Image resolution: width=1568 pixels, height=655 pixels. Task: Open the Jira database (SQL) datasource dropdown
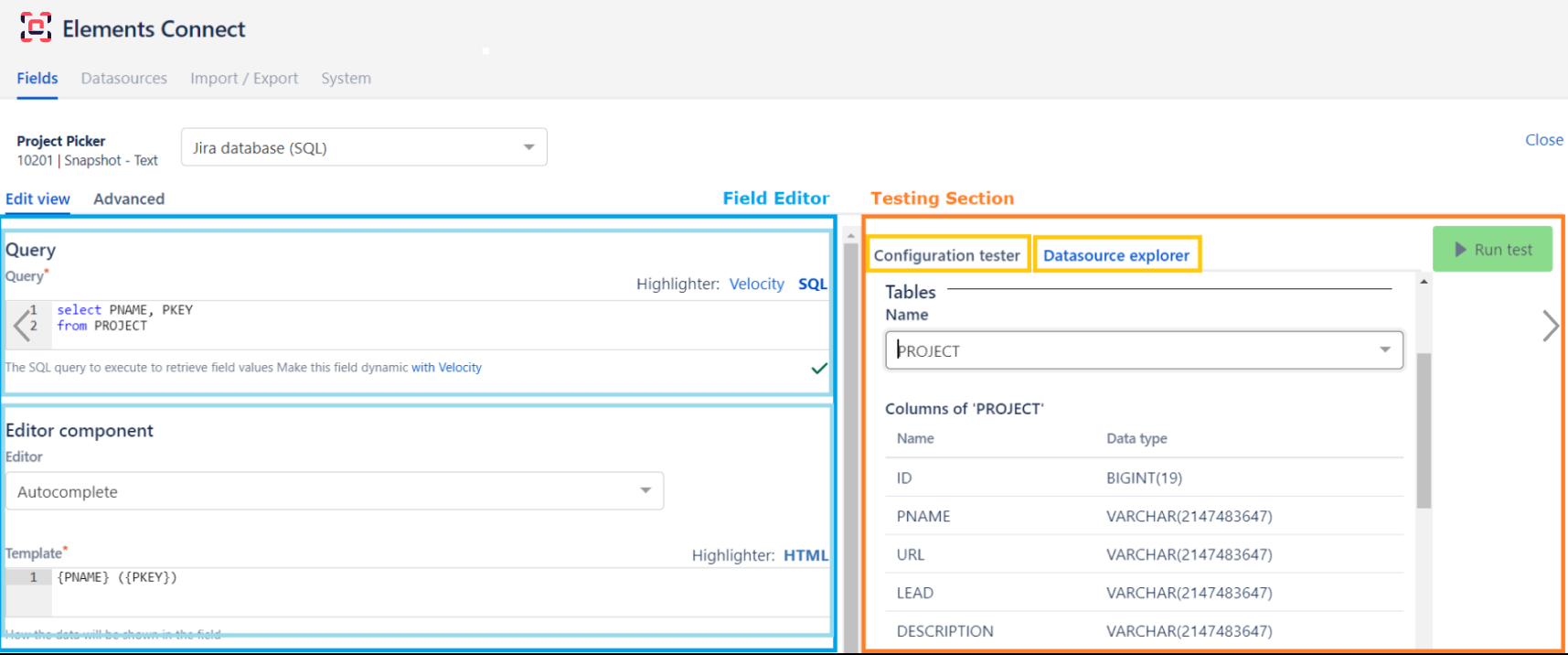coord(364,147)
